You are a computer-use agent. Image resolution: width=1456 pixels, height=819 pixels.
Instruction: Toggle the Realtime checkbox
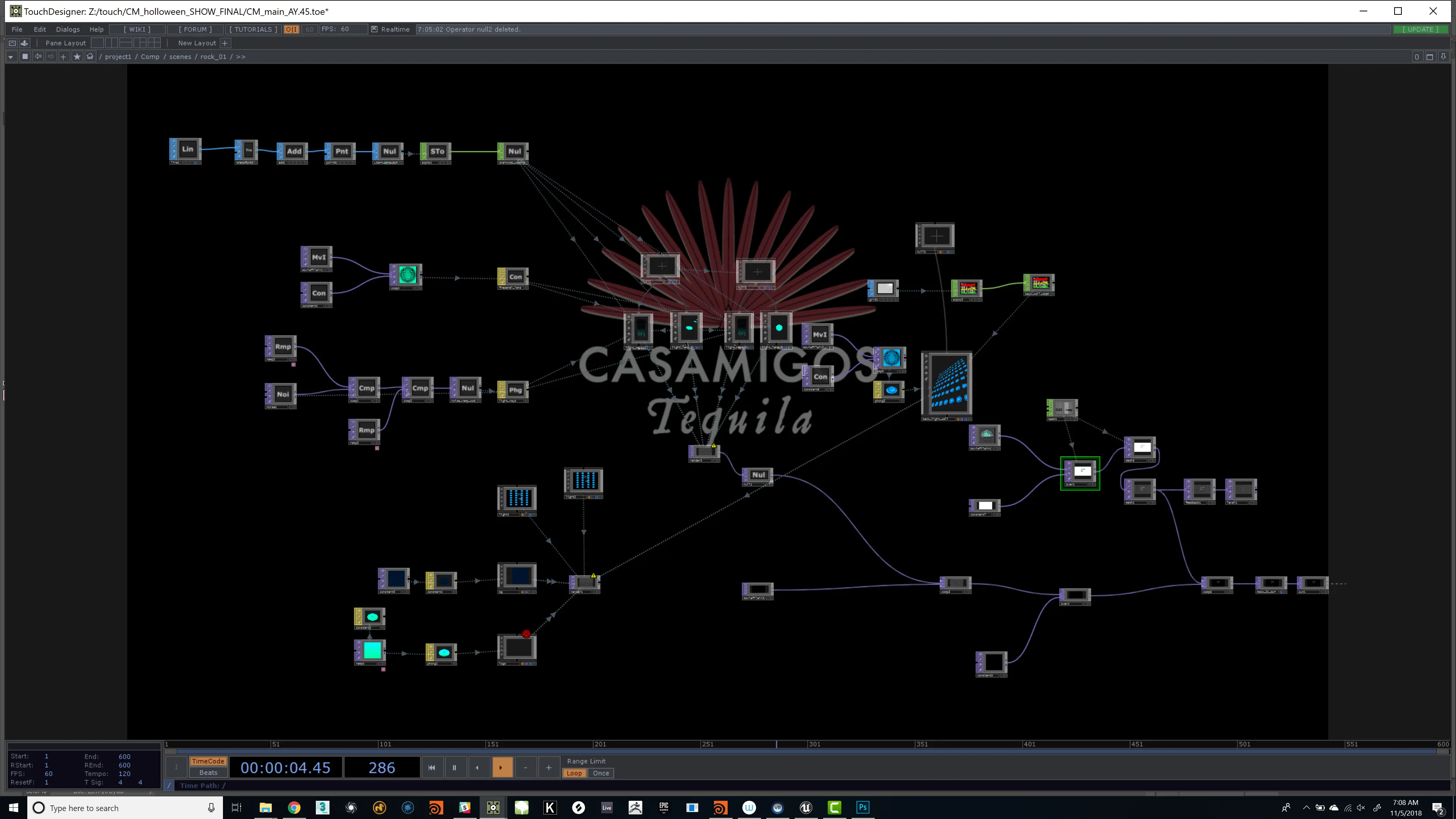click(374, 30)
